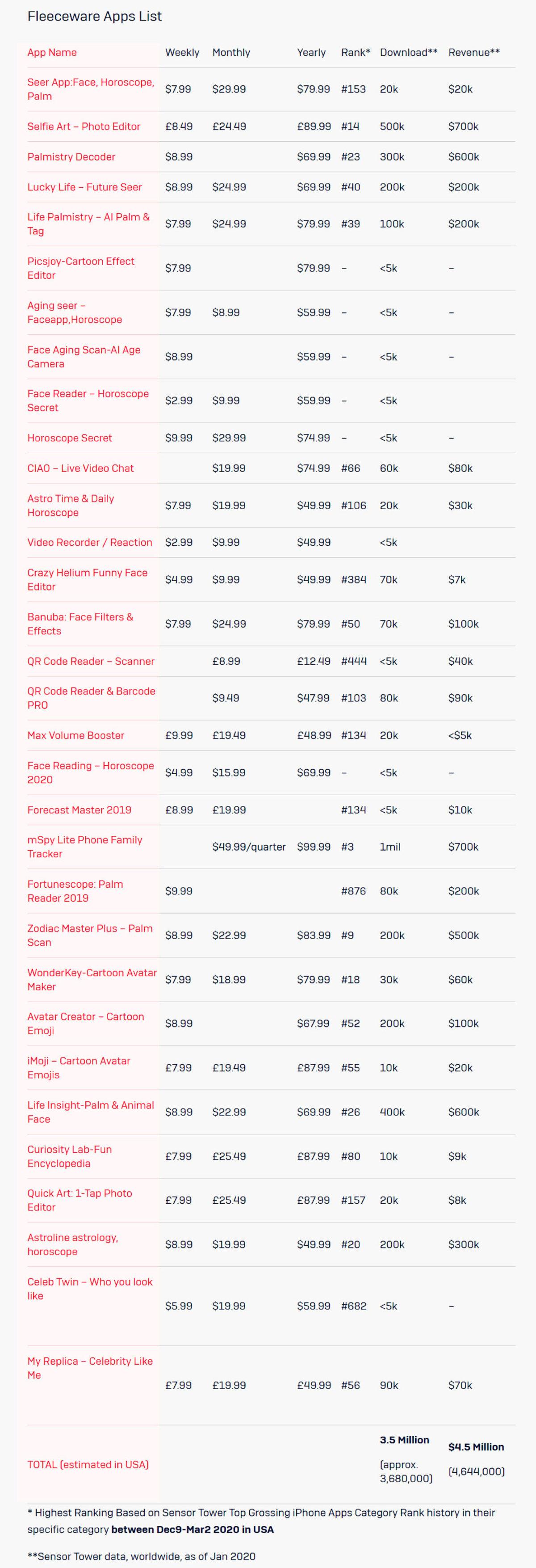Click the Max Volume Booster link
Screen dimensions: 536x1568
click(x=75, y=735)
